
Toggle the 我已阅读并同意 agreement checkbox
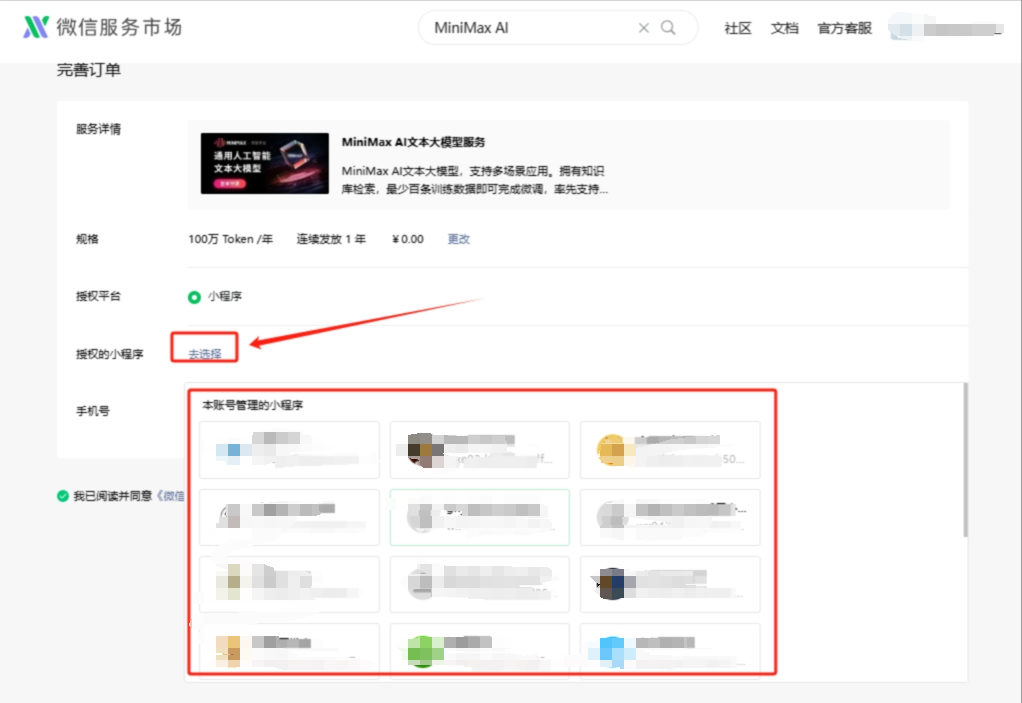(63, 496)
